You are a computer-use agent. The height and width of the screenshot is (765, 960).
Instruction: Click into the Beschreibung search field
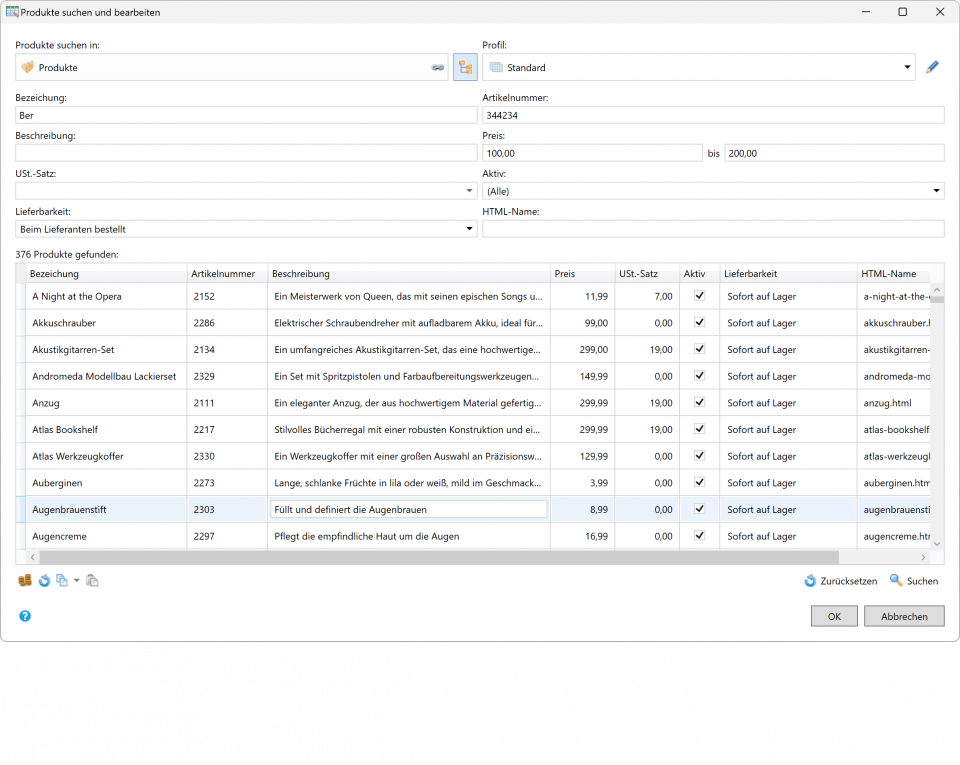click(245, 153)
